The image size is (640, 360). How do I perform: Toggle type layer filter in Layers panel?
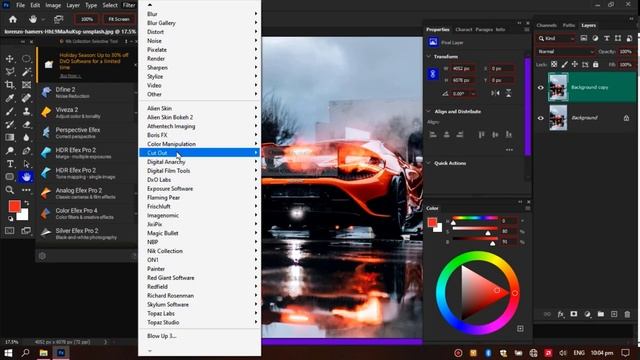click(x=607, y=38)
